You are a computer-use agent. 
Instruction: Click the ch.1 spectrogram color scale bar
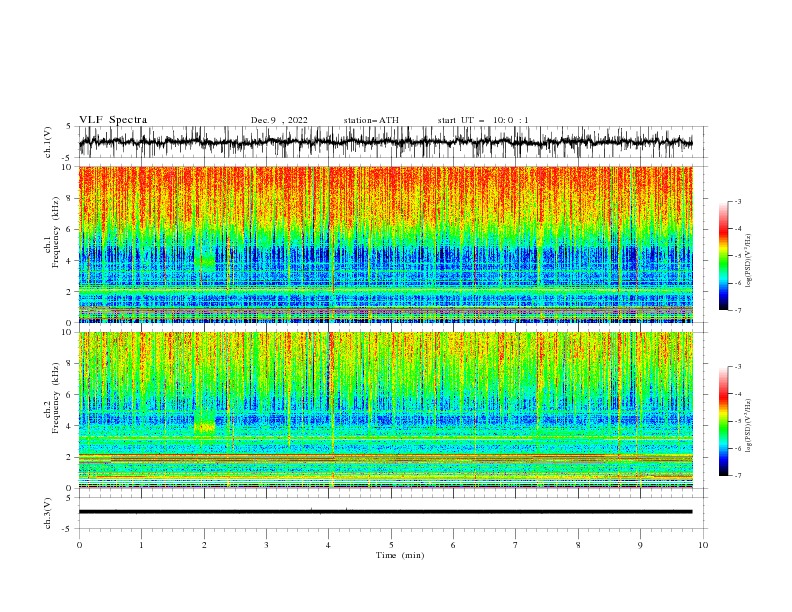(x=724, y=256)
